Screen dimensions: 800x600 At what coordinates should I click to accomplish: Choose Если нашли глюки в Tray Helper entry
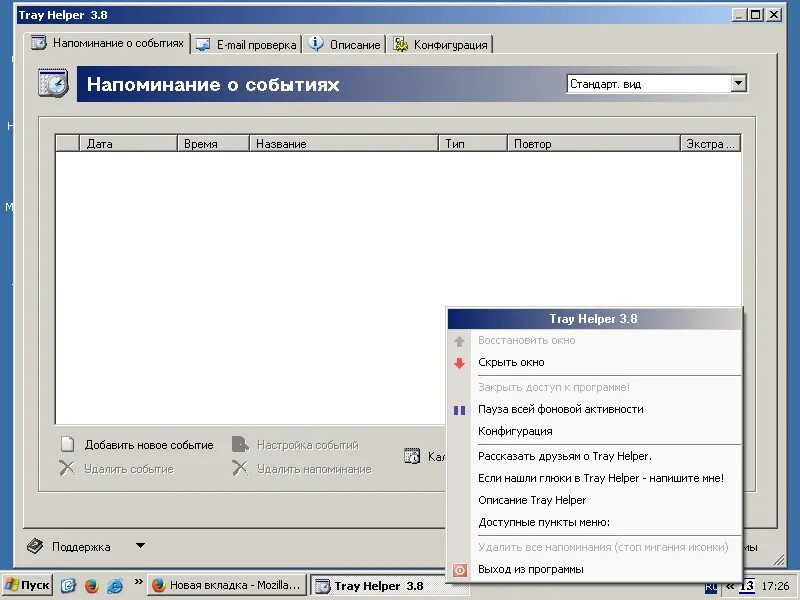click(x=594, y=478)
